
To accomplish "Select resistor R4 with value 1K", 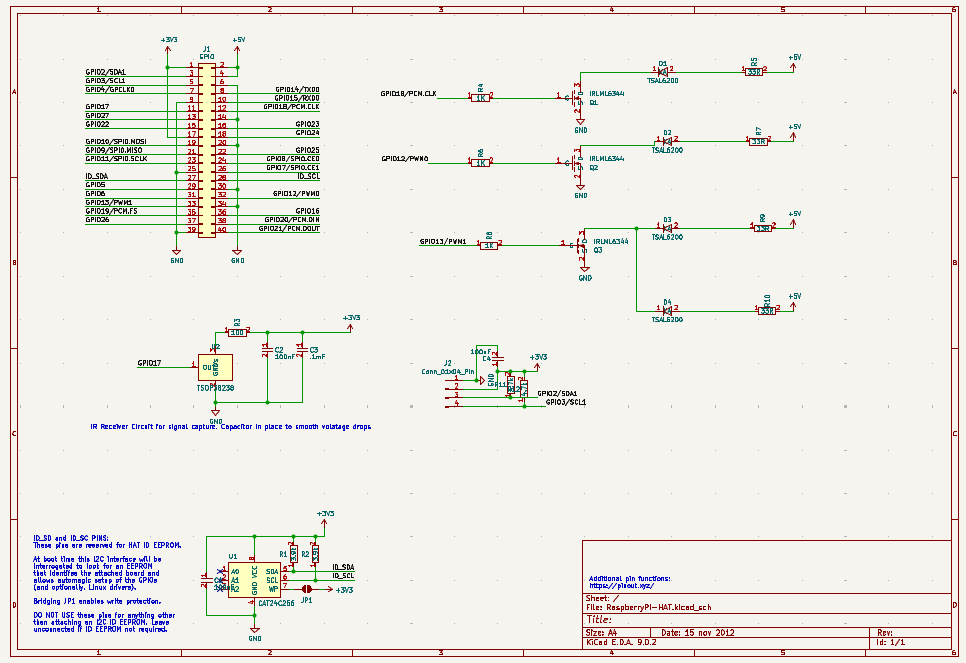I will pos(482,97).
